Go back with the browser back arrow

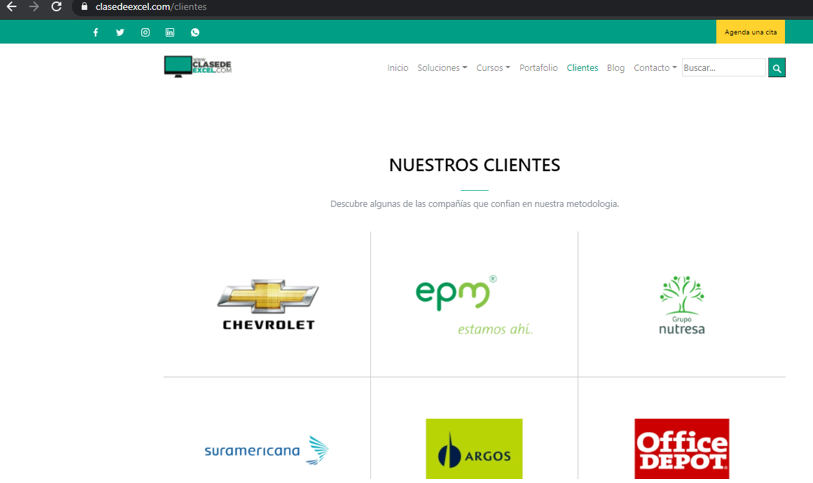click(11, 7)
